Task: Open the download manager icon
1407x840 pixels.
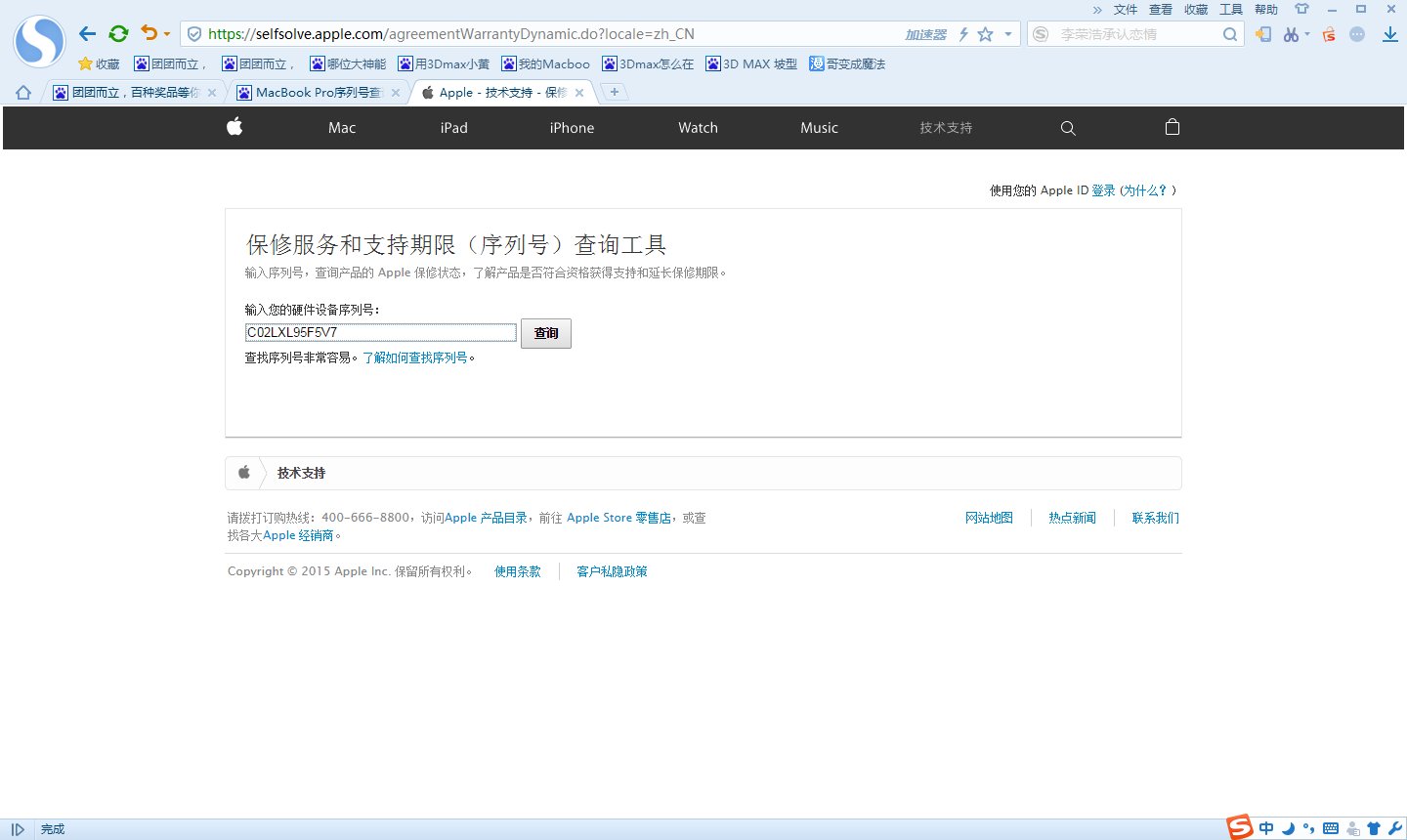Action: click(1389, 32)
